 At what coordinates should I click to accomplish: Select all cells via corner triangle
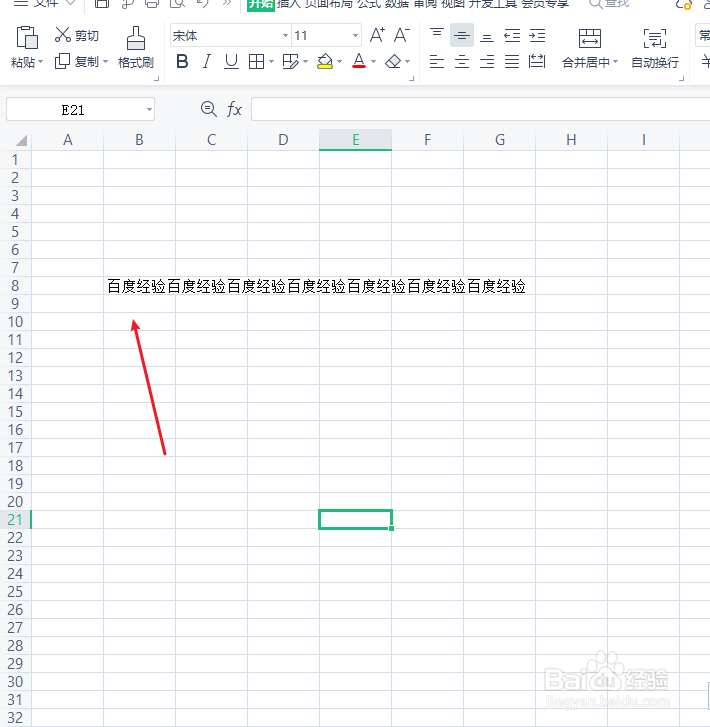click(20, 140)
